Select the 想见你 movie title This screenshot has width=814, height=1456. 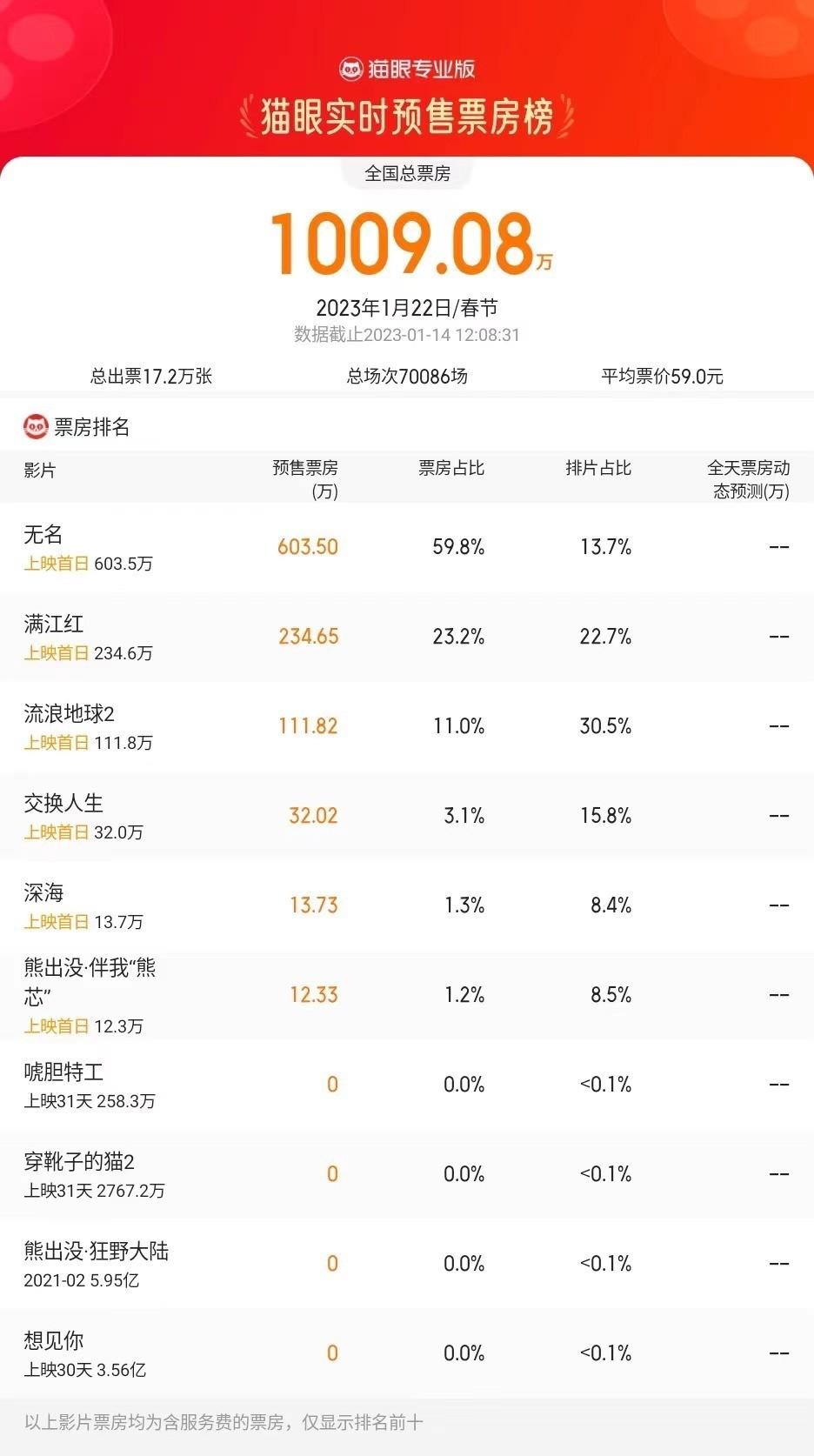[54, 1340]
